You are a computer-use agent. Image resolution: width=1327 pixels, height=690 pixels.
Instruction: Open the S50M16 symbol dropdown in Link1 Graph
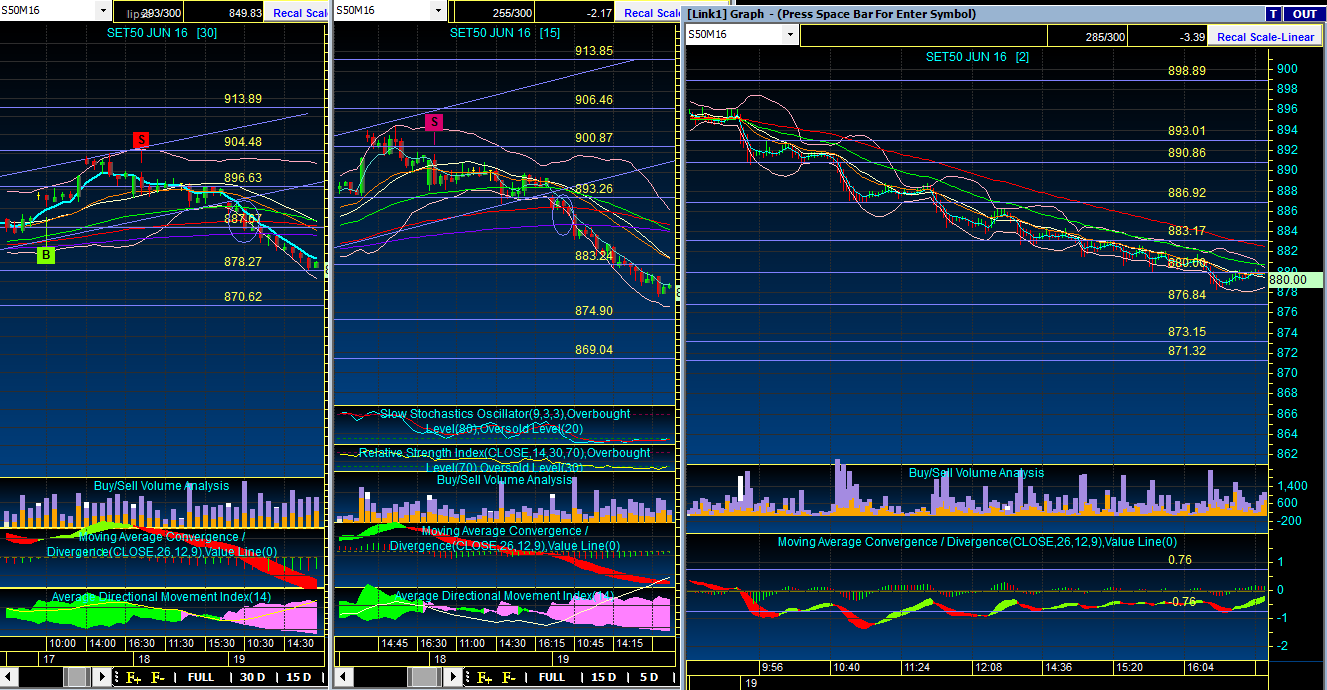click(x=790, y=35)
